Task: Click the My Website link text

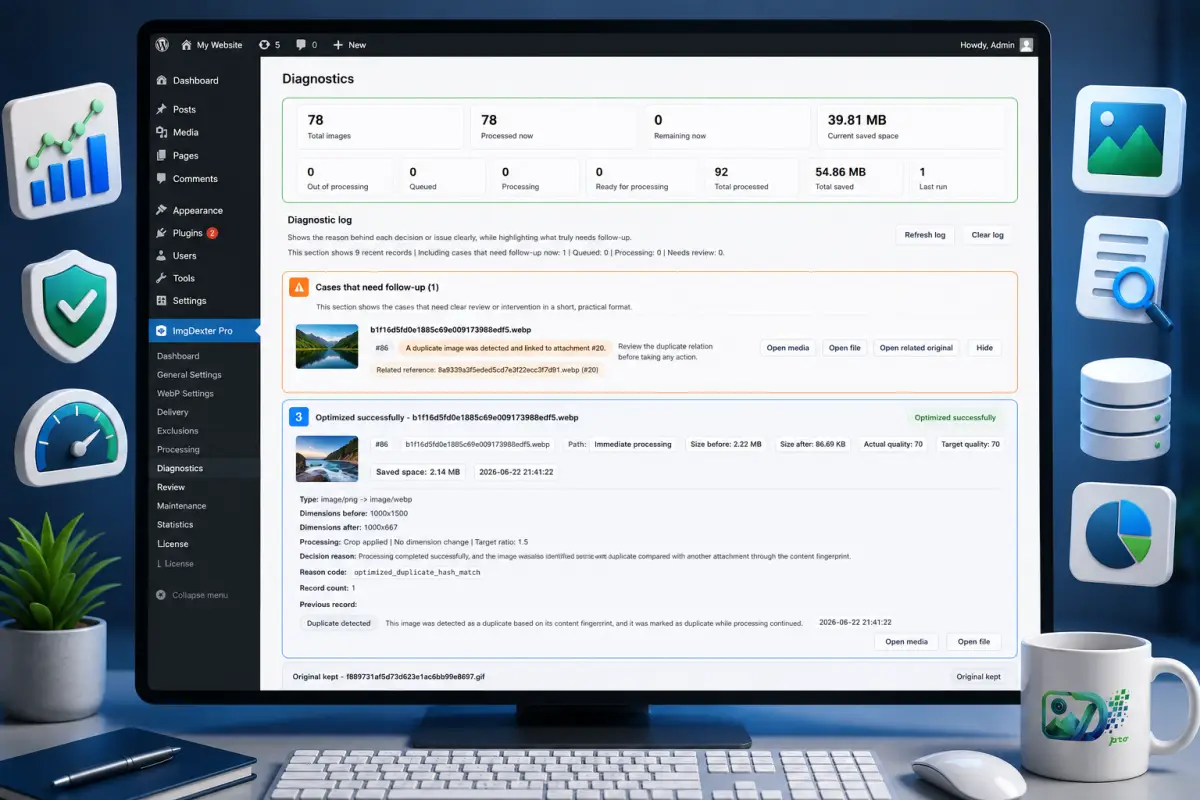Action: point(219,45)
